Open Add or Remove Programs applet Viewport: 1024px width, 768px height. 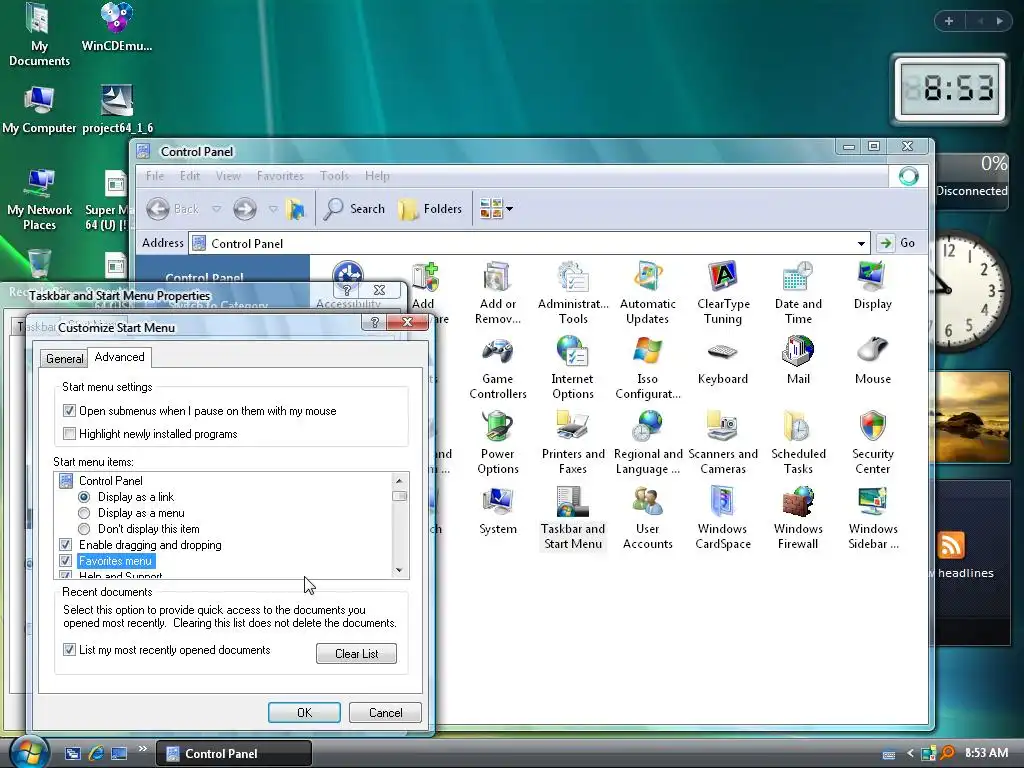point(498,293)
